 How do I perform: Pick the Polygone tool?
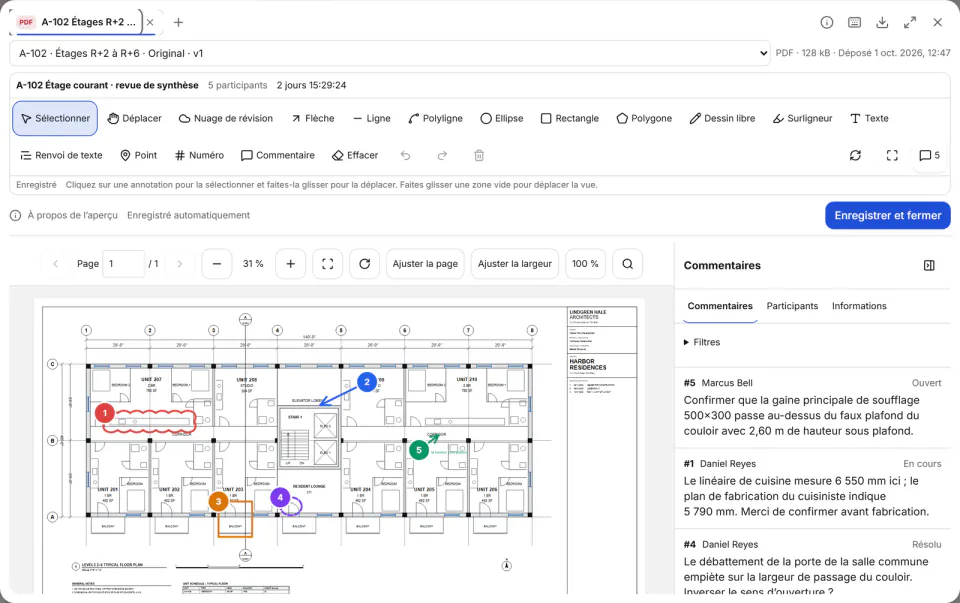pyautogui.click(x=643, y=118)
